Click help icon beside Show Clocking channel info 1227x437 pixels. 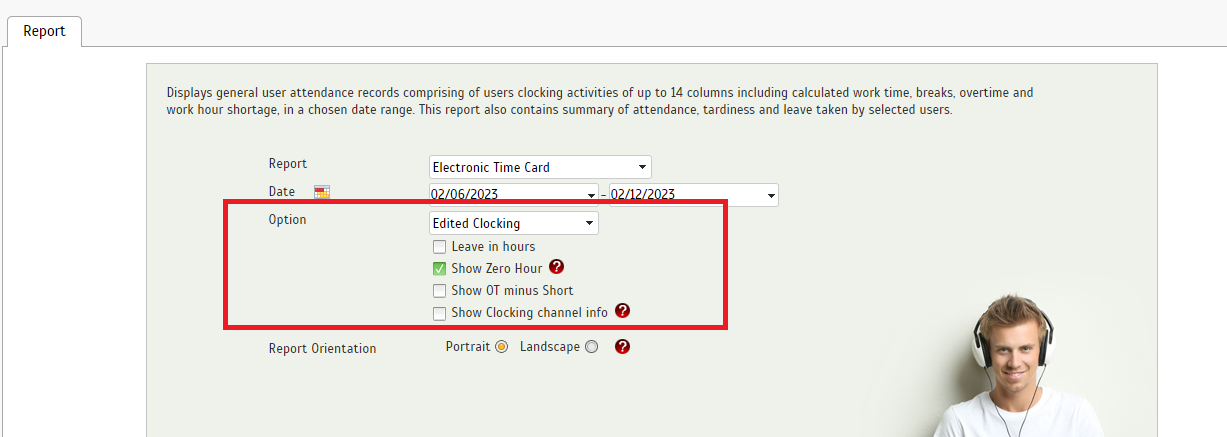622,311
